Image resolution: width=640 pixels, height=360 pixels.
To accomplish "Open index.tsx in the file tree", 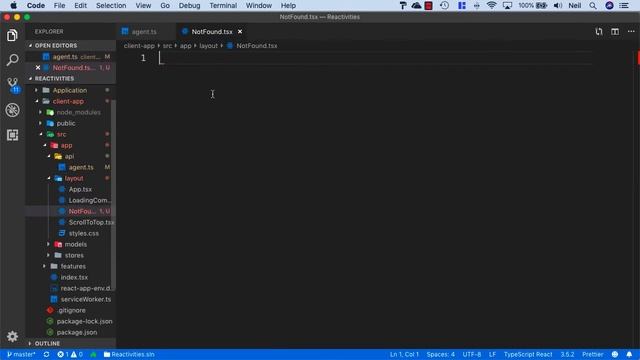I will (74, 278).
